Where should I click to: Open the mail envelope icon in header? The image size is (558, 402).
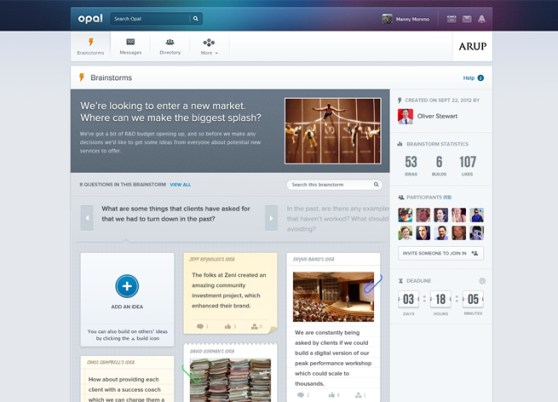(467, 19)
